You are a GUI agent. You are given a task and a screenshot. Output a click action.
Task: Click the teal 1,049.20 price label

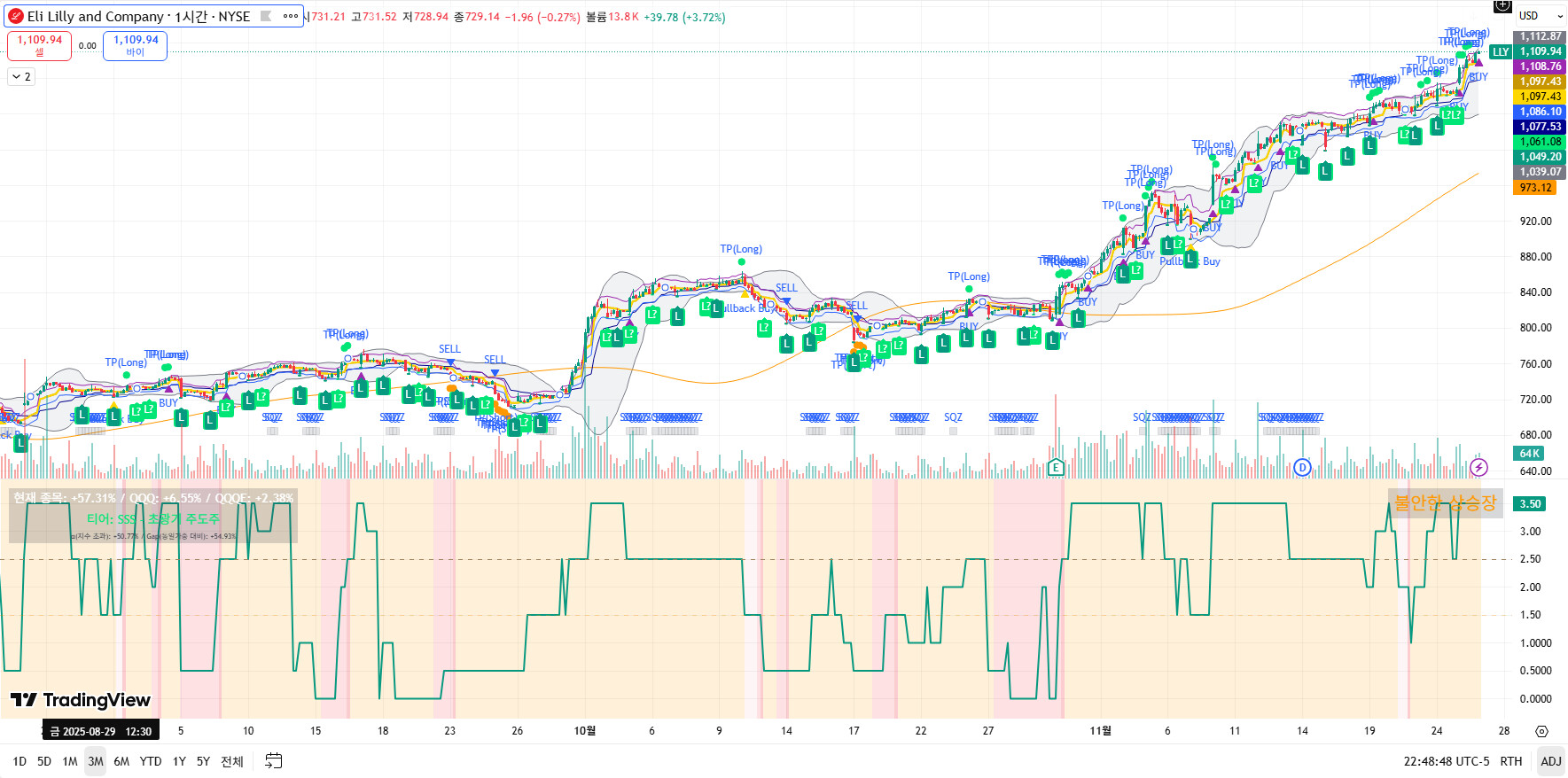(x=1541, y=157)
